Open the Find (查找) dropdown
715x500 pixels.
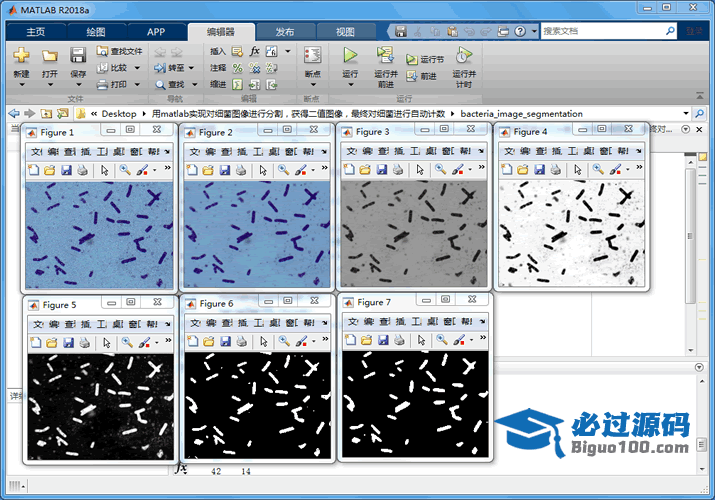click(x=176, y=84)
